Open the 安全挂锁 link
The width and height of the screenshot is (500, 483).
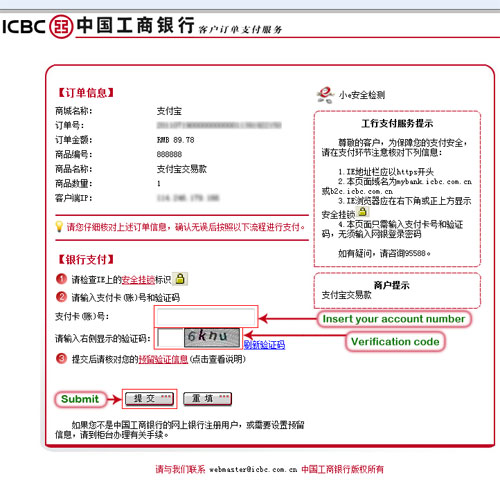tap(138, 279)
